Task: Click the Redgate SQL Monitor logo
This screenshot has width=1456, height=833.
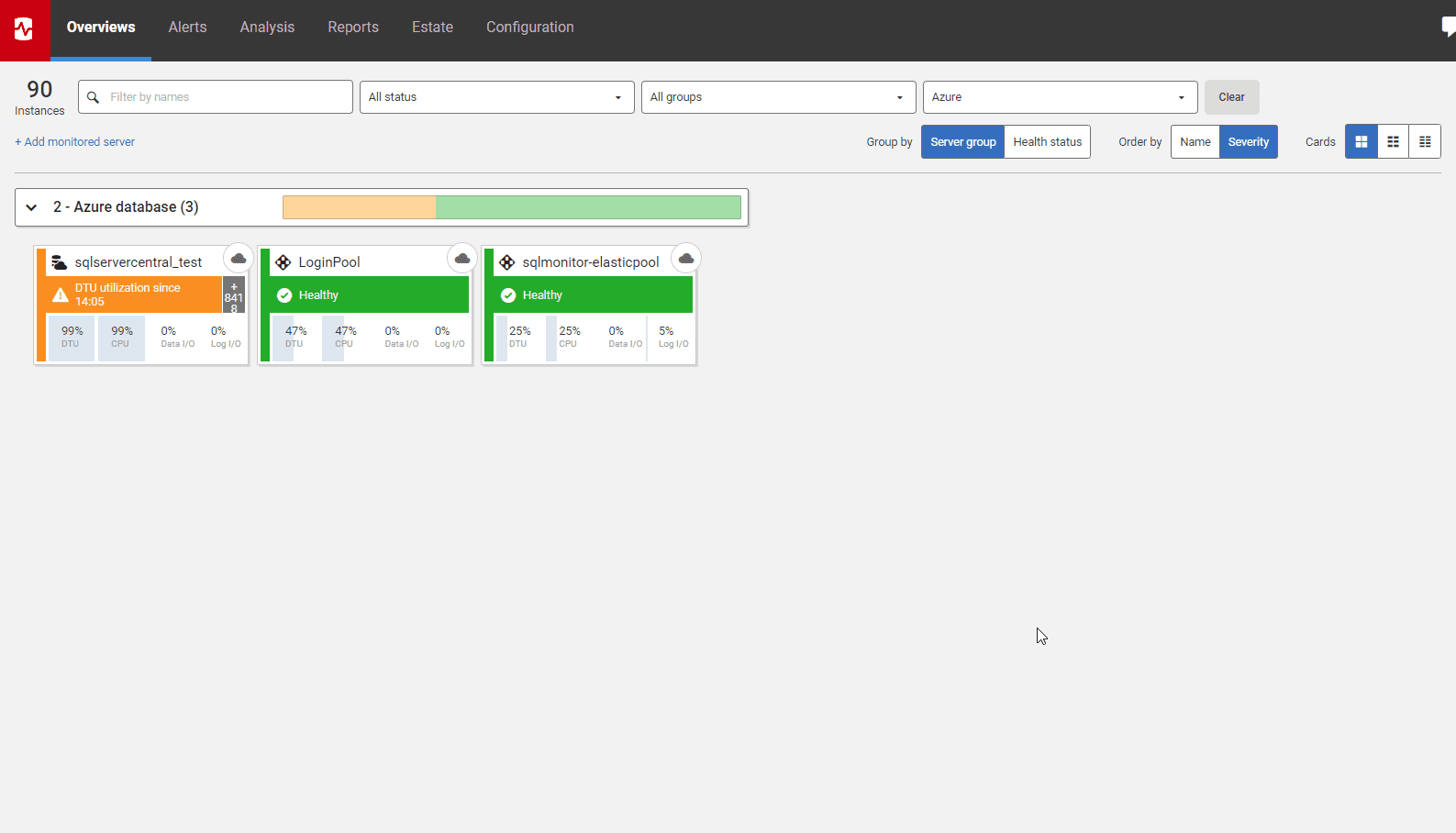Action: 25,29
